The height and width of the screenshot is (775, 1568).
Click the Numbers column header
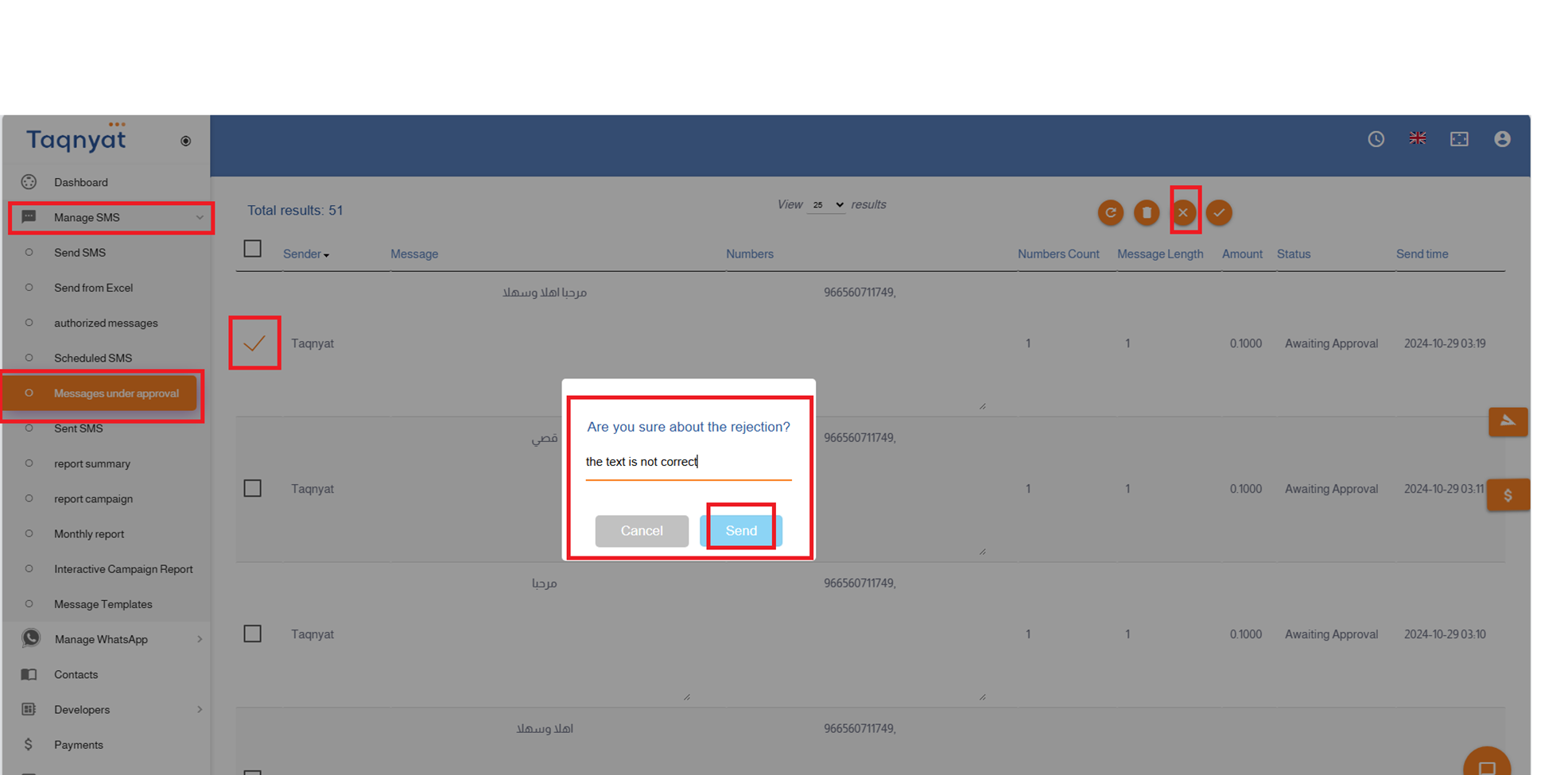750,254
